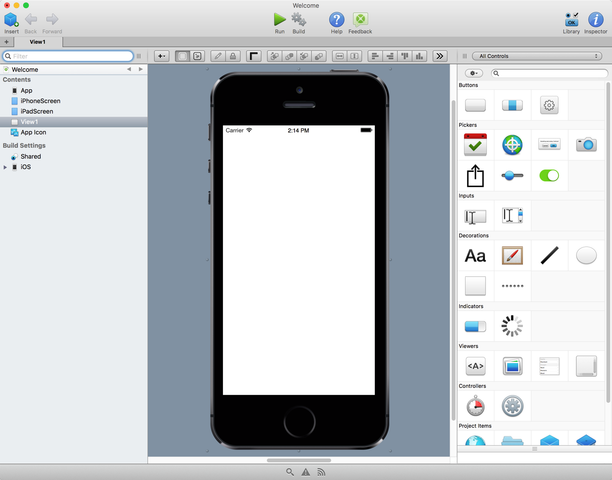This screenshot has width=612, height=480.
Task: Expand the iOS build settings item
Action: 6,167
